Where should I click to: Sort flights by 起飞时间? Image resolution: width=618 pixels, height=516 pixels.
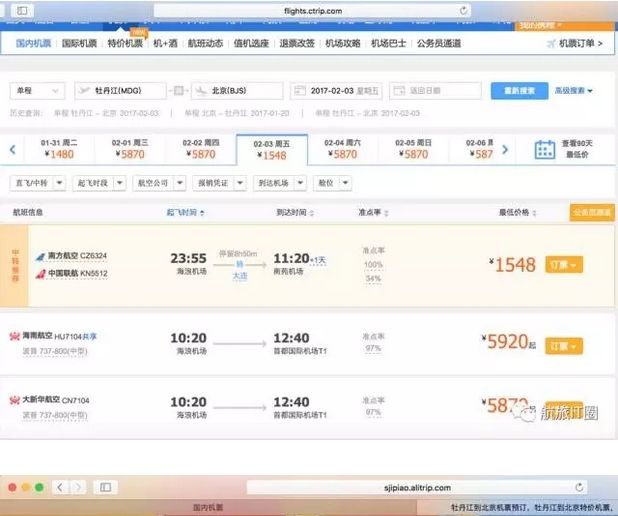pos(185,213)
